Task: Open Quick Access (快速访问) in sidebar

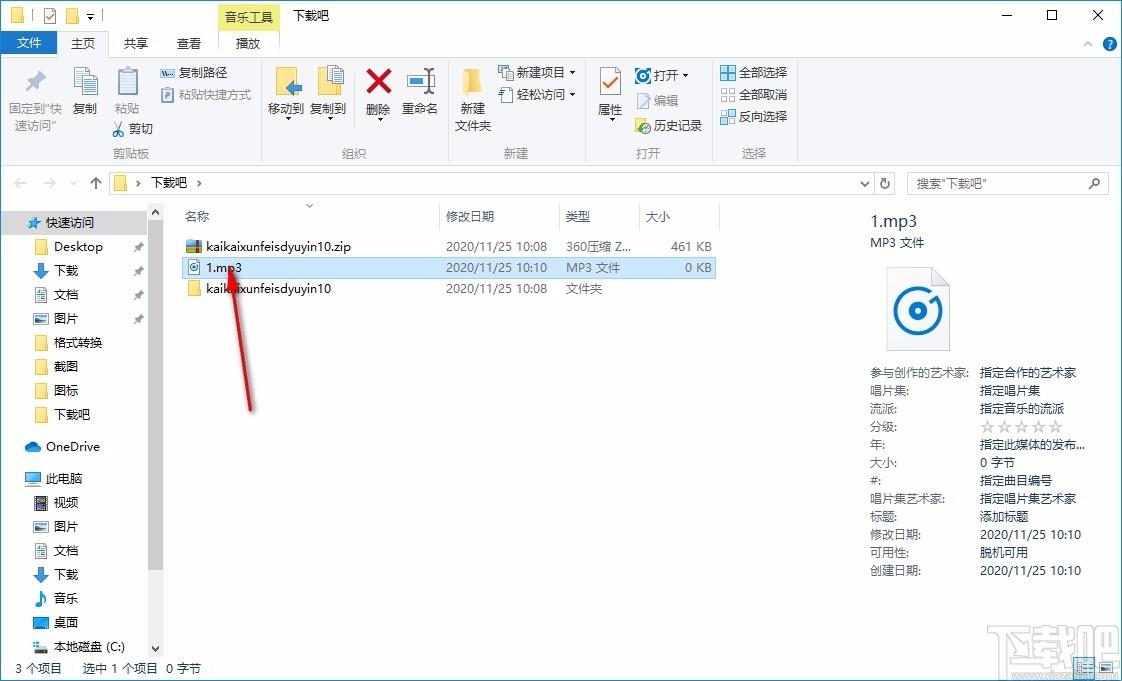Action: [x=70, y=223]
